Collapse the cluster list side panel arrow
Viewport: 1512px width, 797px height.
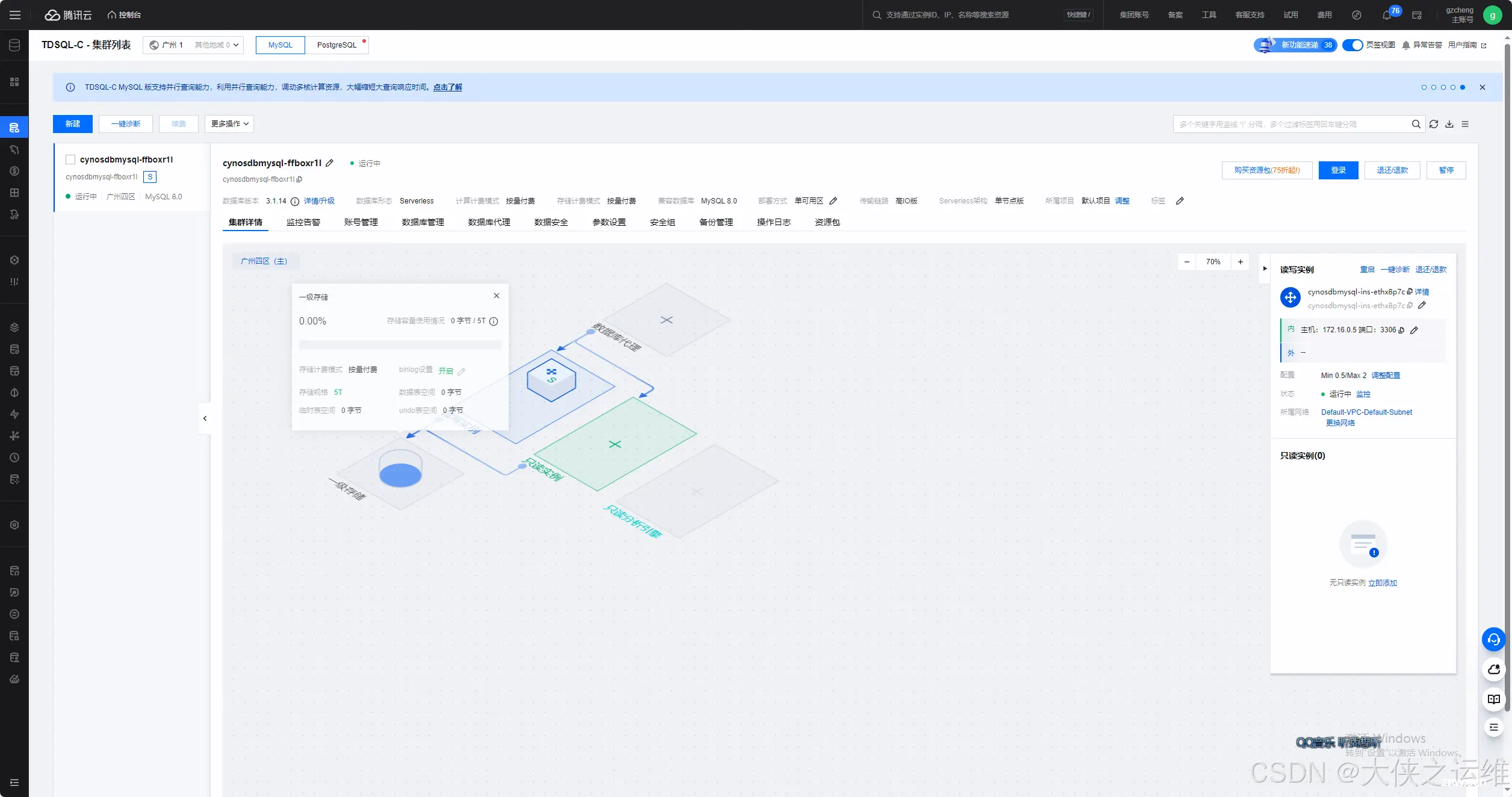coord(205,418)
